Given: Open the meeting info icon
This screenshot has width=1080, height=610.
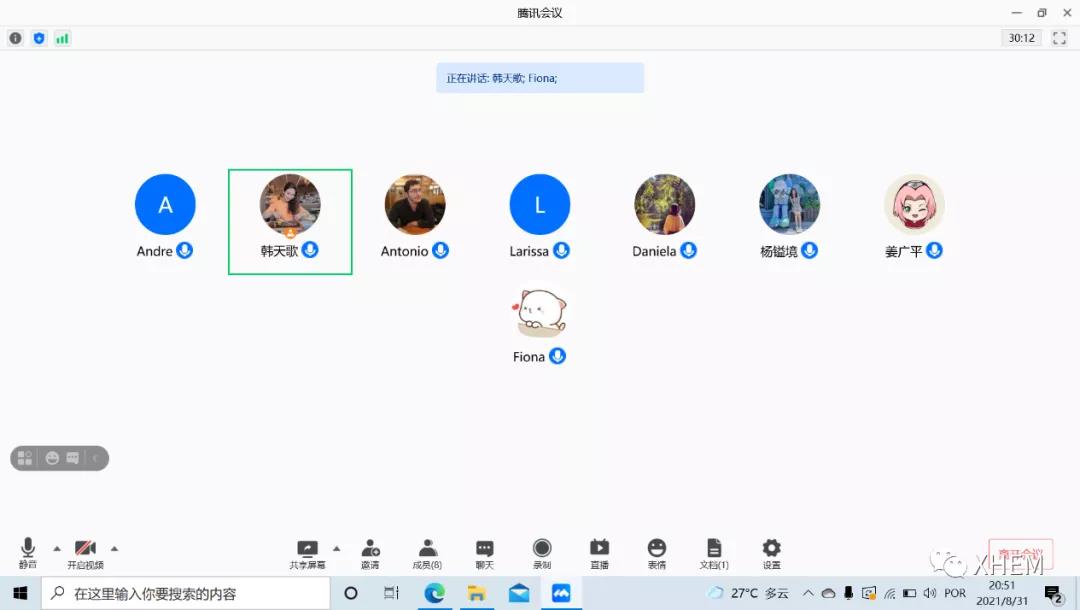Looking at the screenshot, I should pyautogui.click(x=15, y=38).
